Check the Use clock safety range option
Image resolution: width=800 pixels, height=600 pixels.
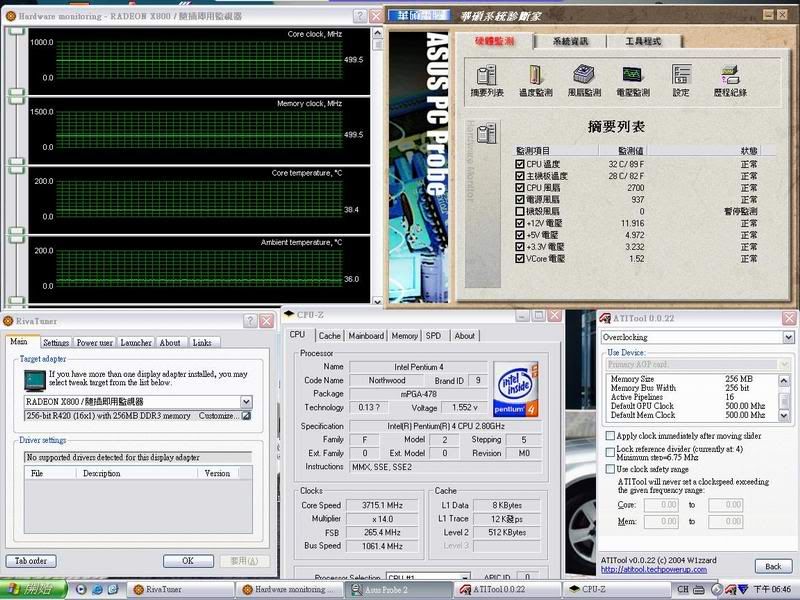click(x=611, y=469)
